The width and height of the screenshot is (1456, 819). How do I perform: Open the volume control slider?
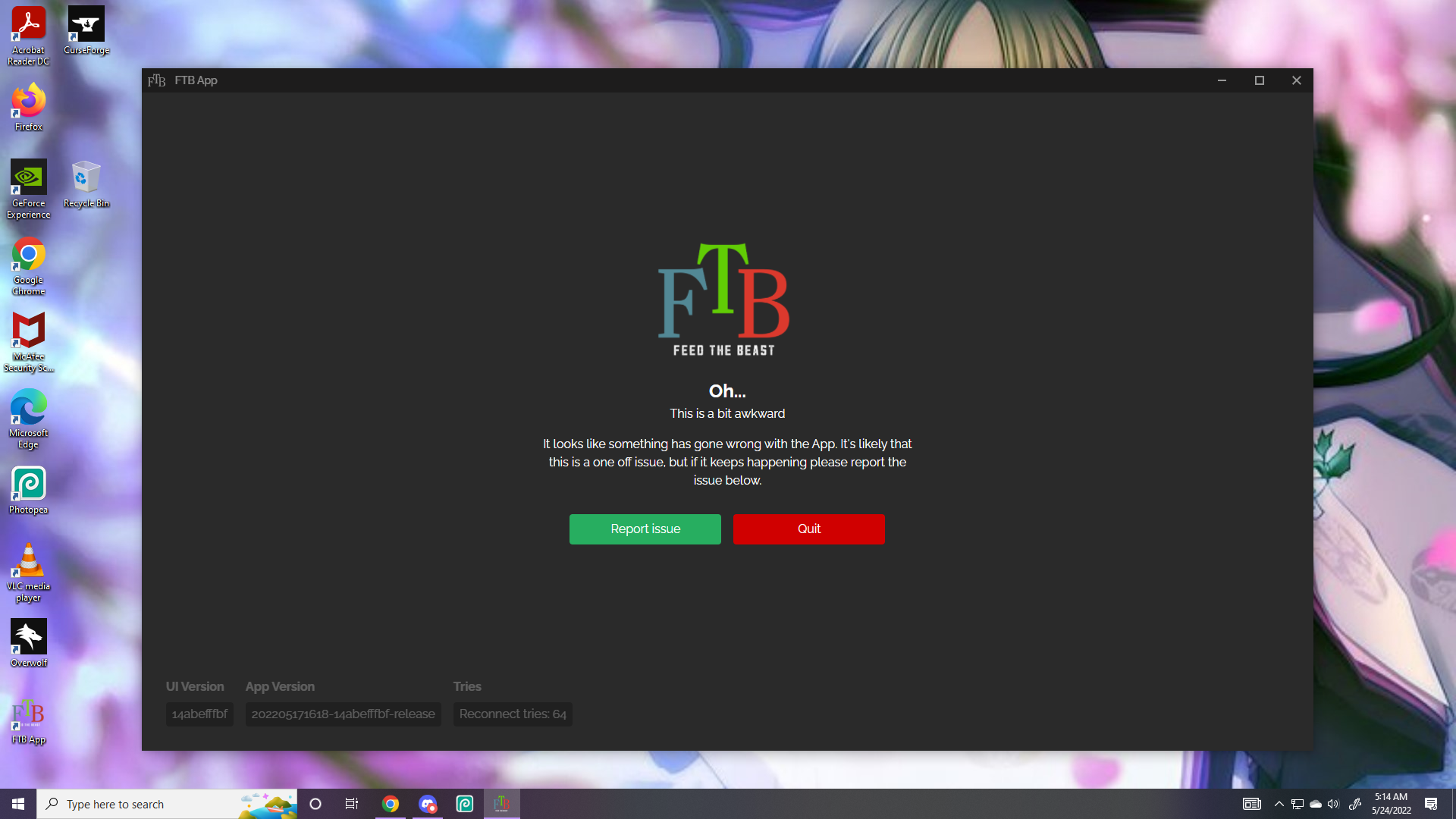pos(1335,804)
